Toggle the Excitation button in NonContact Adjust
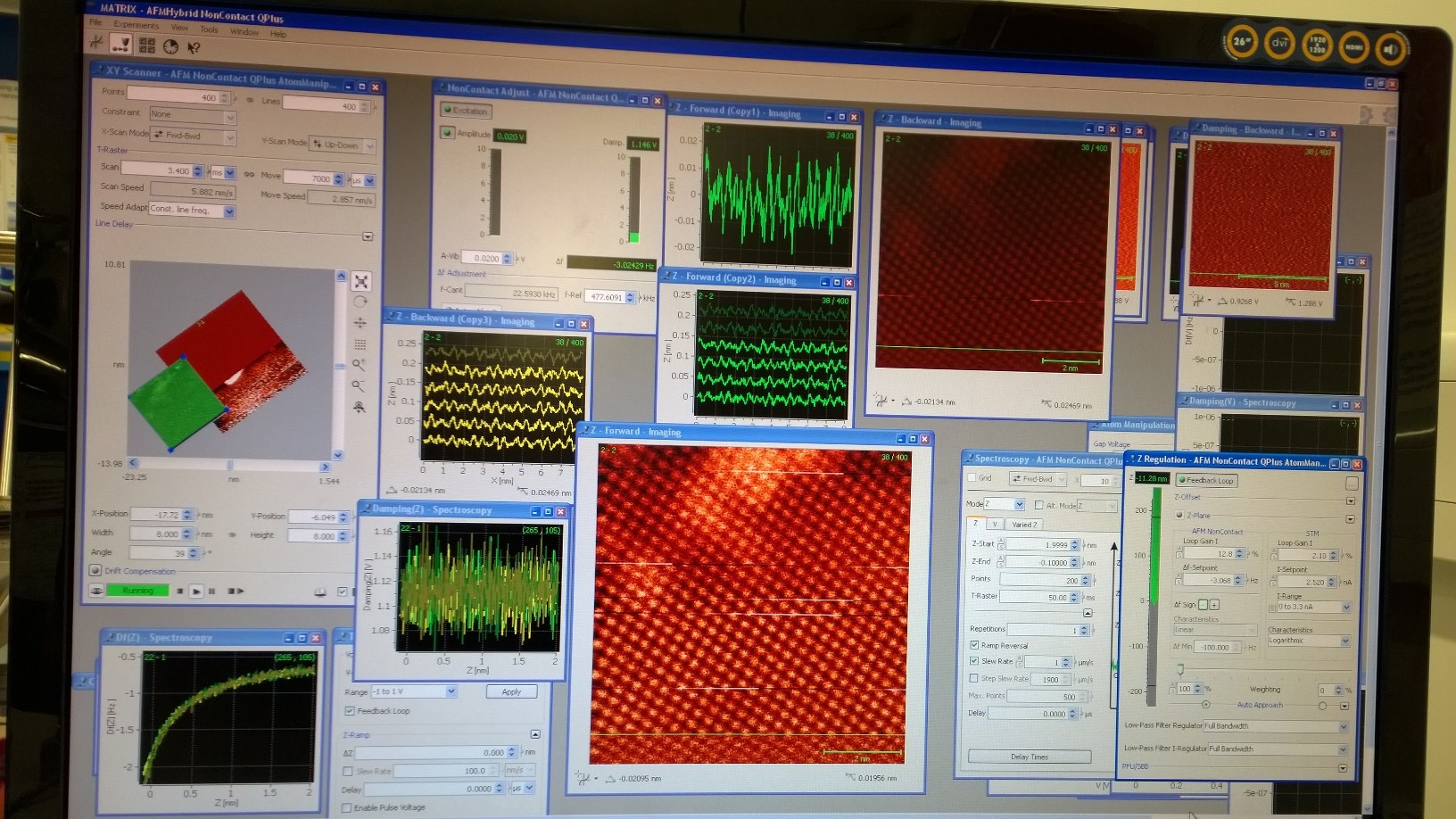The image size is (1456, 819). [x=466, y=111]
